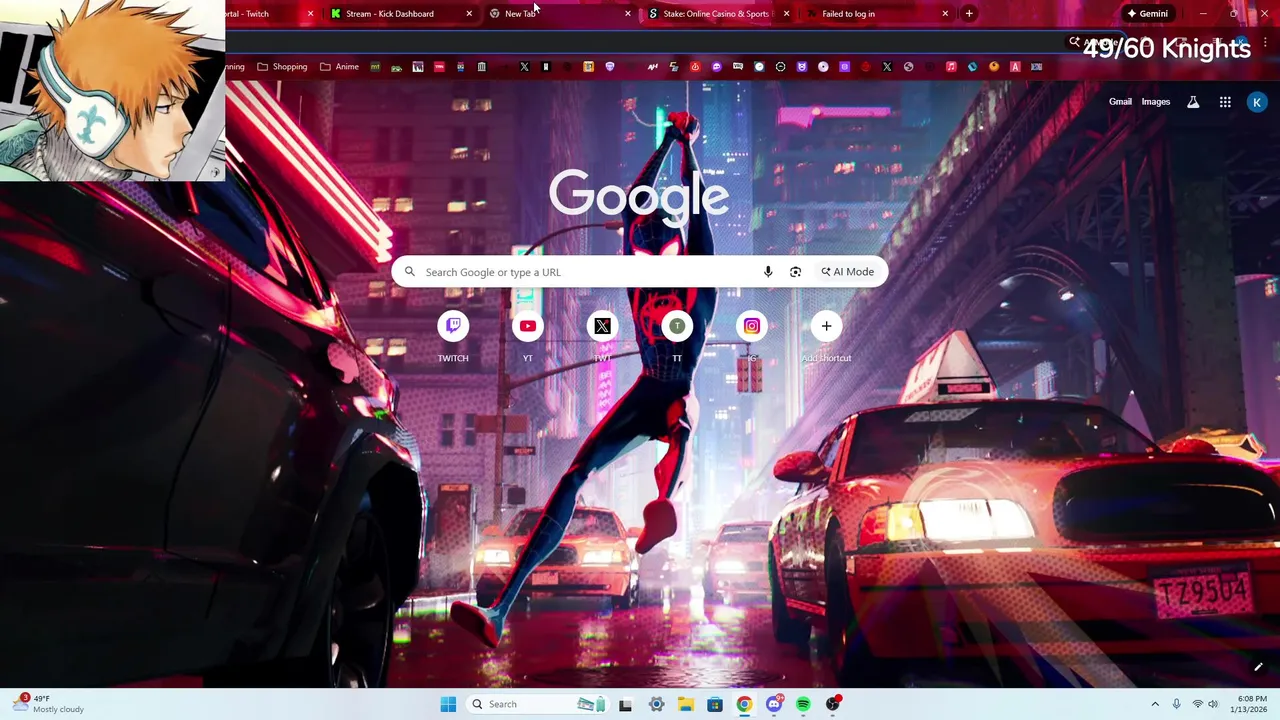Close the Kick Dashboard tab
Screen dimensions: 1280x720
(469, 14)
